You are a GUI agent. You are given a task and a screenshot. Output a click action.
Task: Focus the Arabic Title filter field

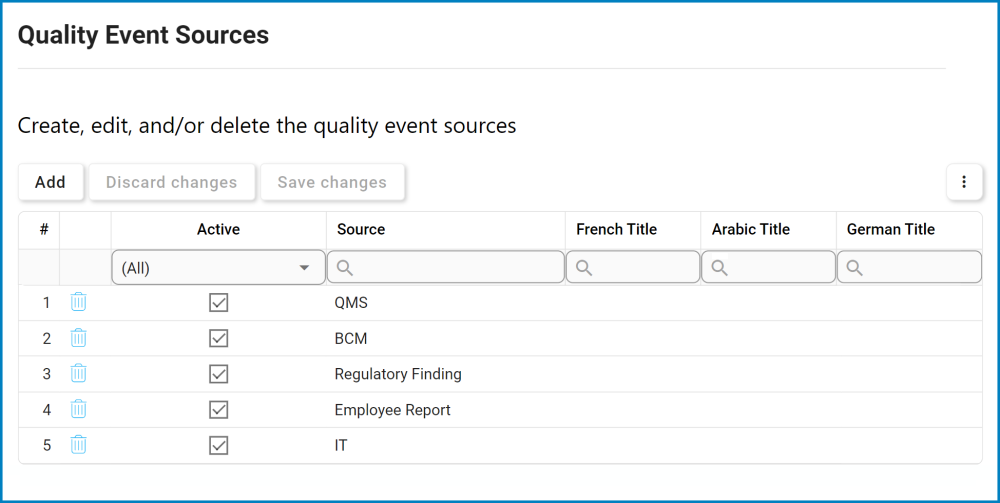(777, 268)
